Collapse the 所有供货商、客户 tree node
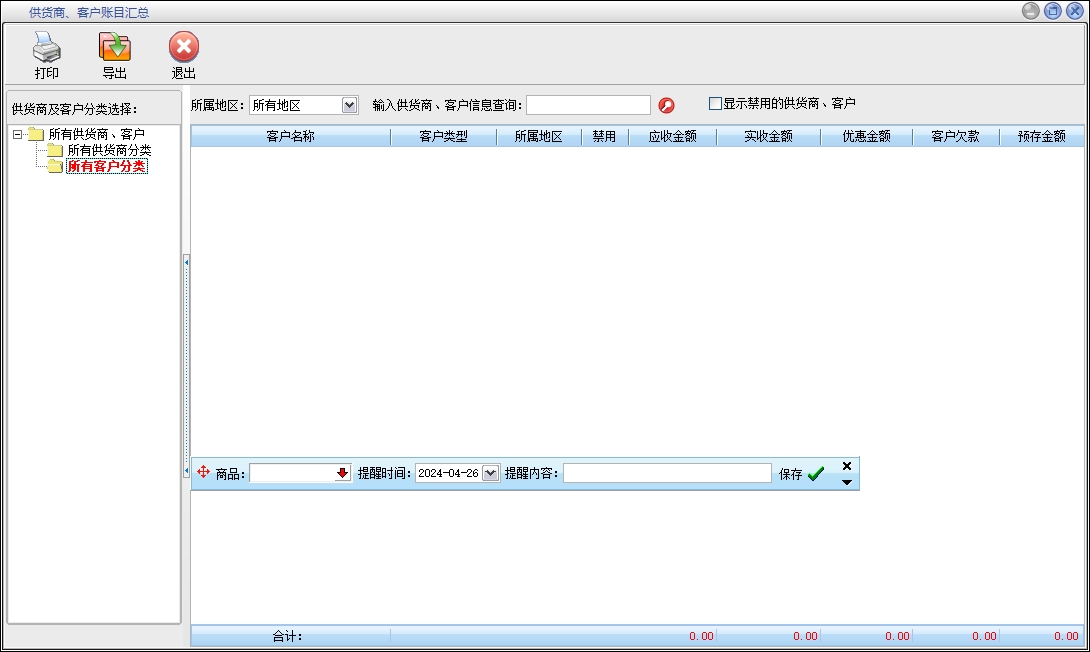1090x652 pixels. tap(18, 134)
